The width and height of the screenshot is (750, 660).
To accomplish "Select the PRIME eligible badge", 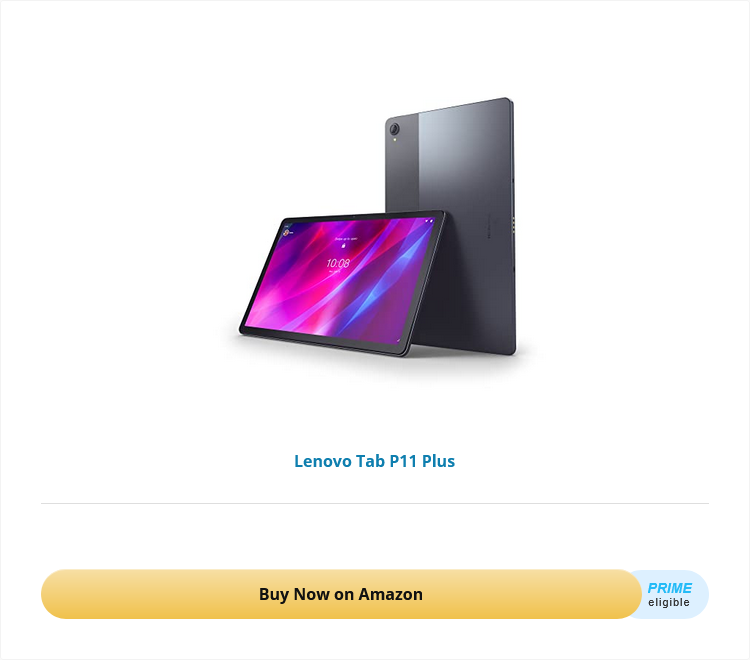I will click(670, 594).
